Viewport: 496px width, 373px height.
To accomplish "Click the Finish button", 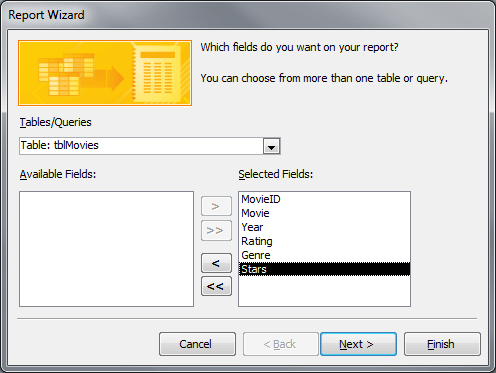I will (x=442, y=344).
